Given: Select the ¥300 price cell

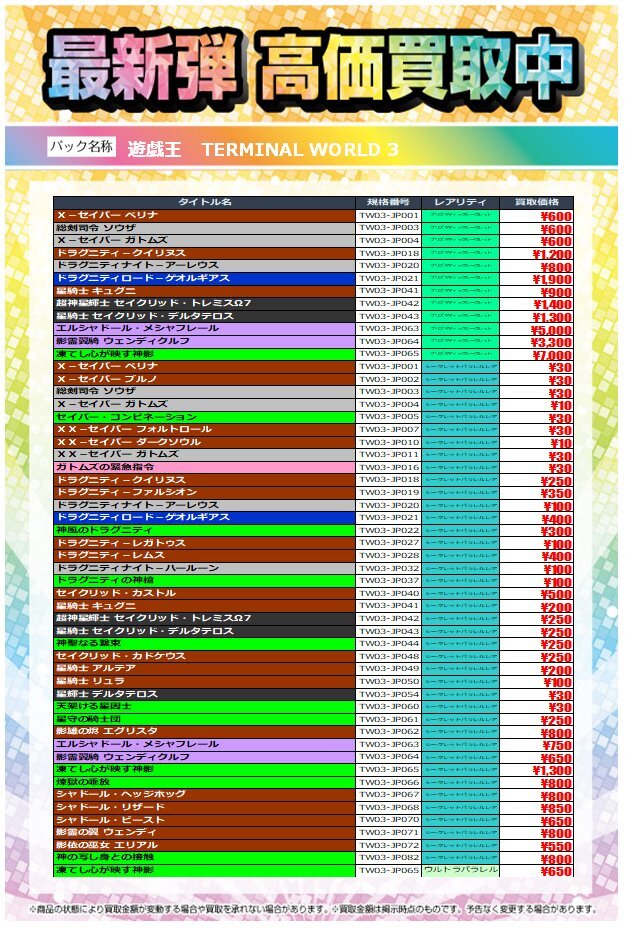Looking at the screenshot, I should click(537, 531).
